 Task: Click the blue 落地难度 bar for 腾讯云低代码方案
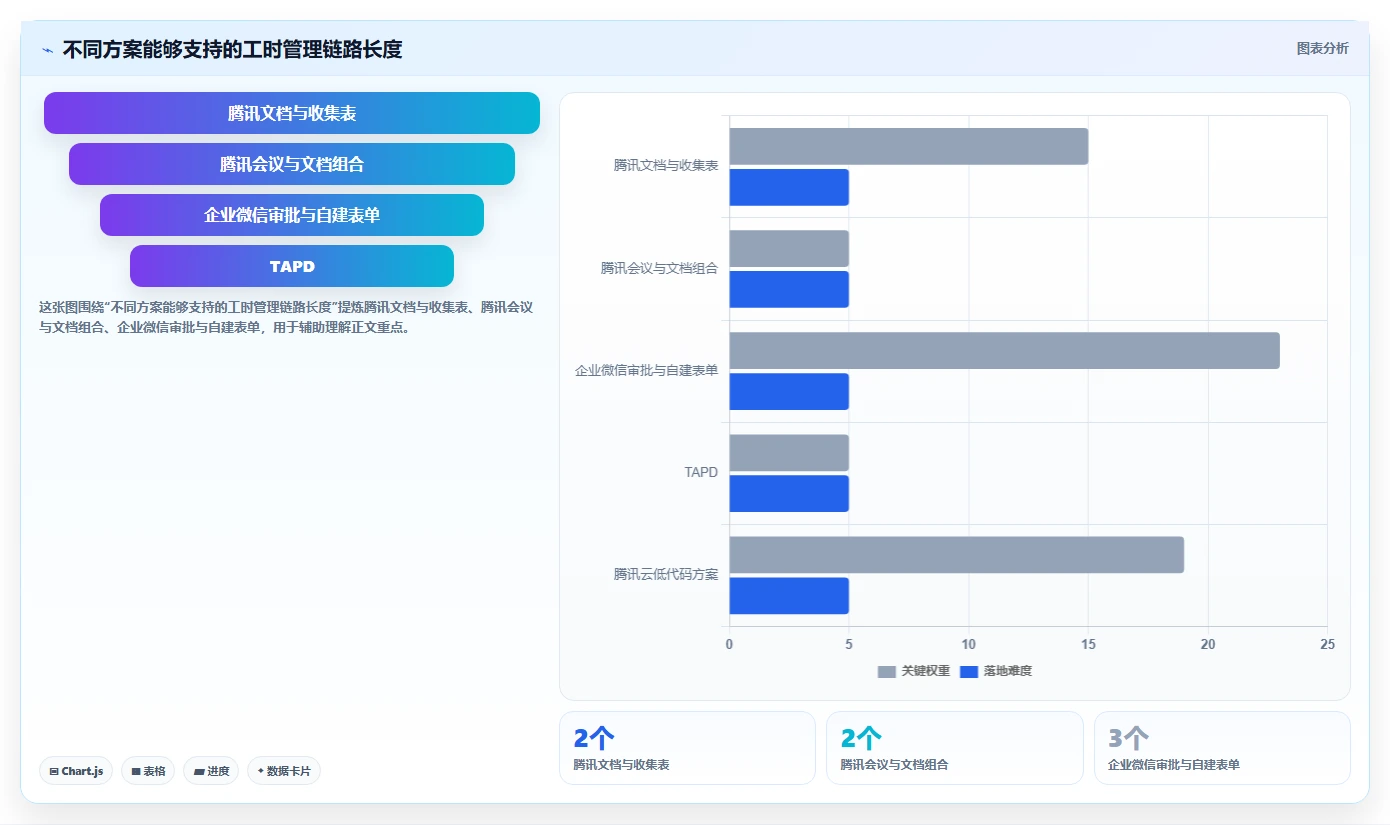coord(789,595)
